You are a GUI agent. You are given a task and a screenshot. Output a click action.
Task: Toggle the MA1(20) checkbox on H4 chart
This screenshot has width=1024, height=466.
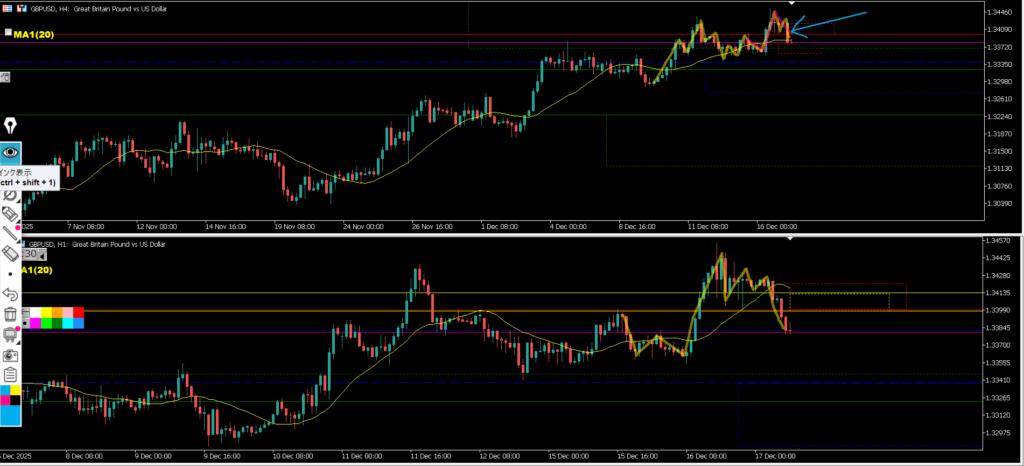pyautogui.click(x=7, y=34)
